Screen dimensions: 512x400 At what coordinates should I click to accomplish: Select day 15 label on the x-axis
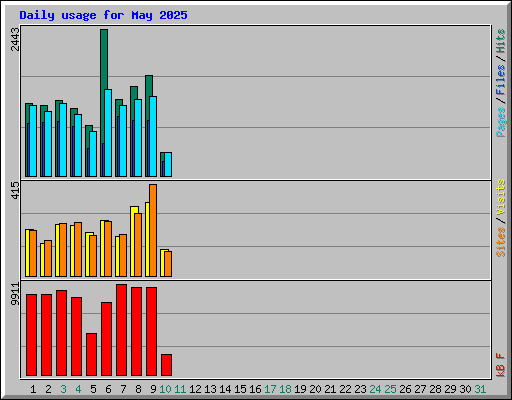click(240, 389)
